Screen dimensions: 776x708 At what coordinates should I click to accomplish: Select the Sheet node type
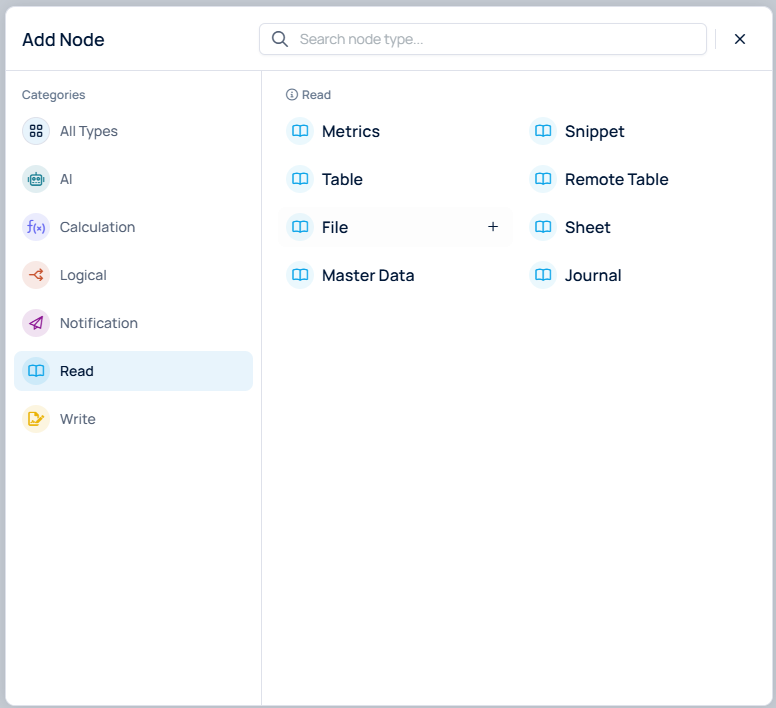(x=587, y=227)
